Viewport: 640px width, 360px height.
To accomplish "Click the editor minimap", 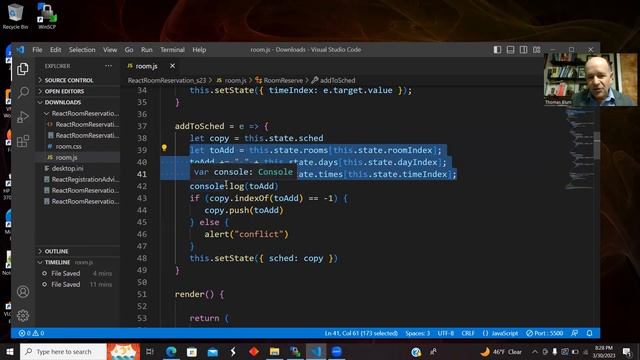I will click(x=580, y=149).
